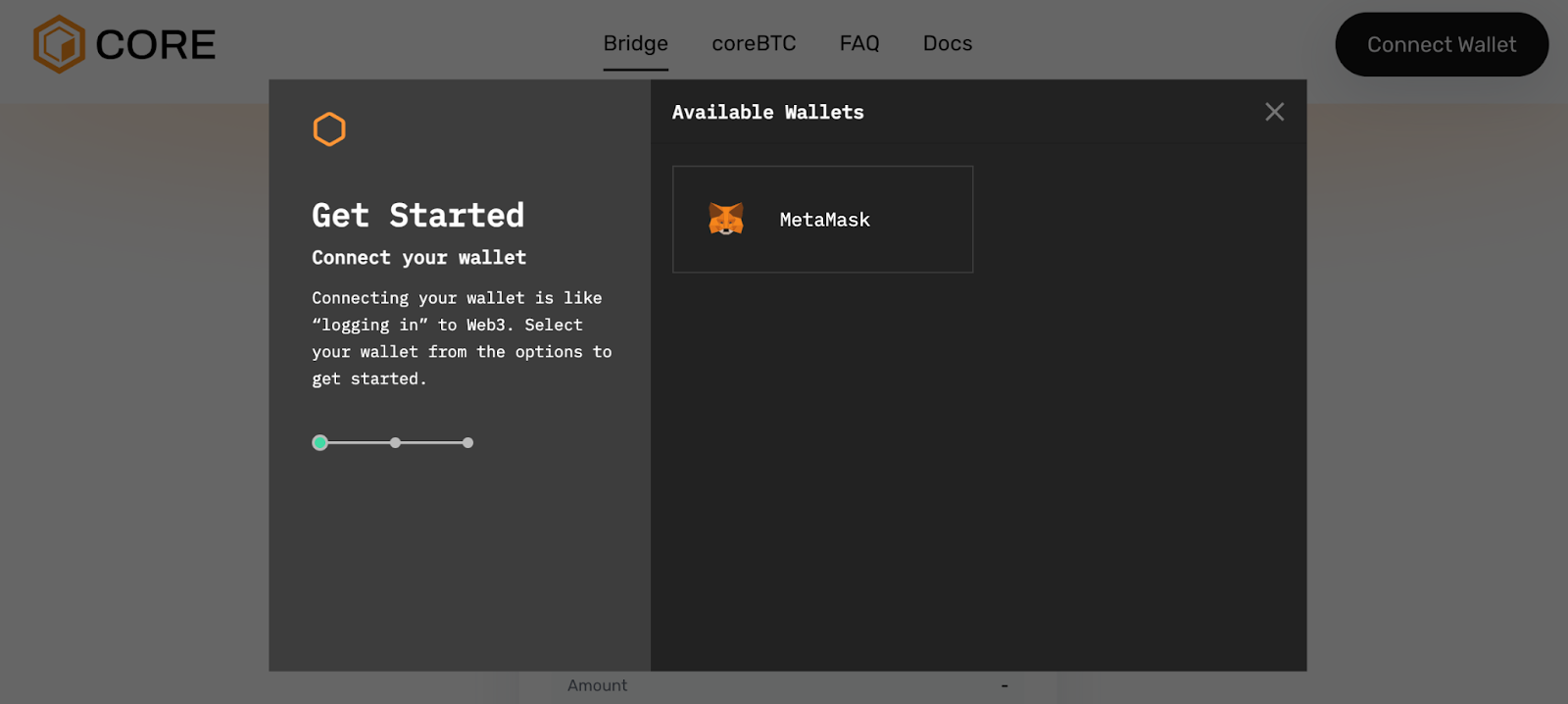
Task: Click the MetaMask fox icon
Action: 726,220
